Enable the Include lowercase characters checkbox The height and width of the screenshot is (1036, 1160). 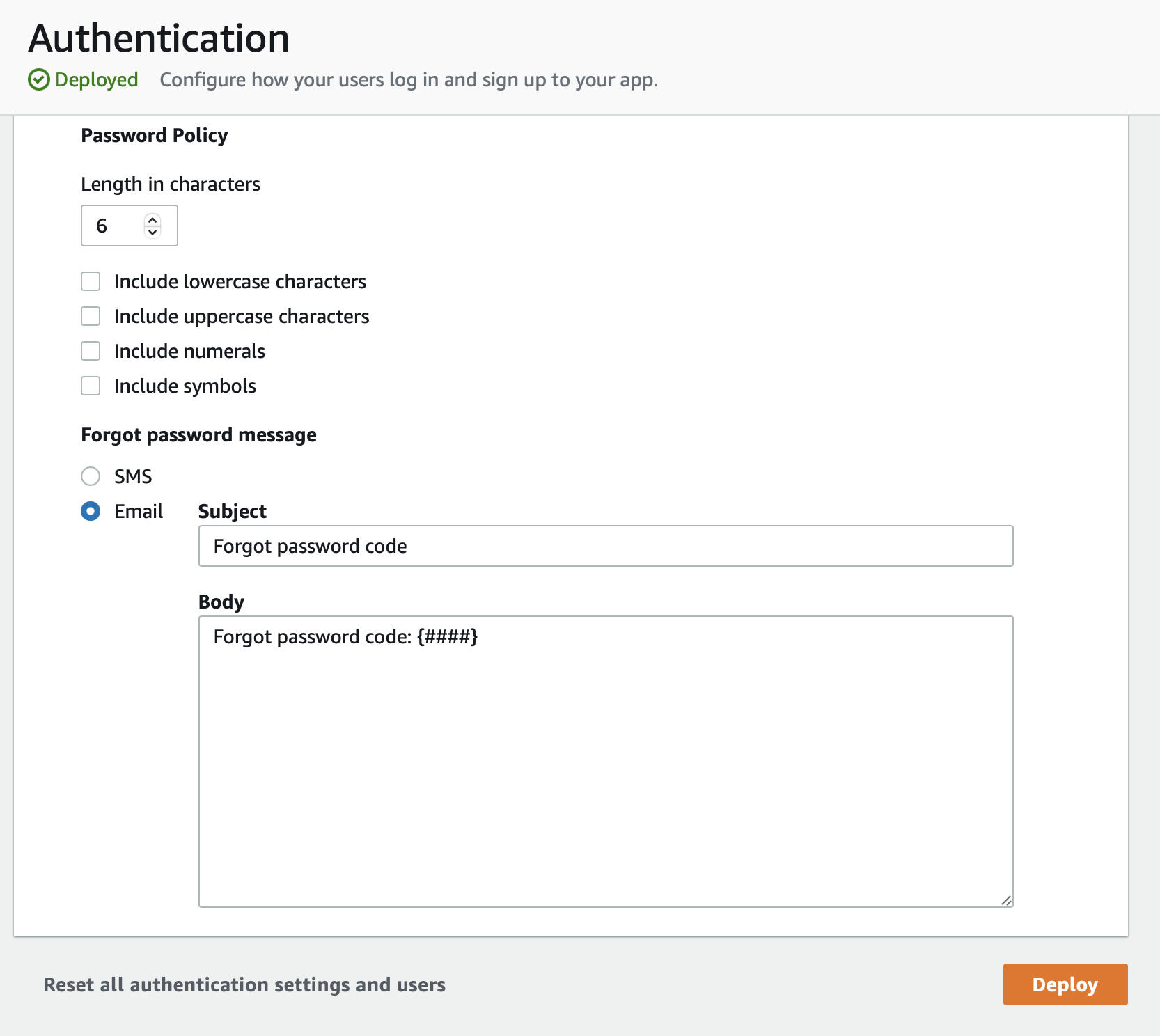(x=91, y=281)
